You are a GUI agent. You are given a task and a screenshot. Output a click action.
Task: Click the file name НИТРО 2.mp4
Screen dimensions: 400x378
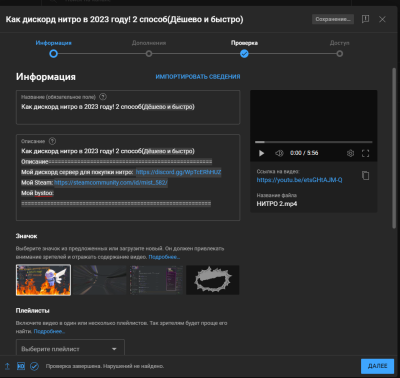(x=277, y=204)
